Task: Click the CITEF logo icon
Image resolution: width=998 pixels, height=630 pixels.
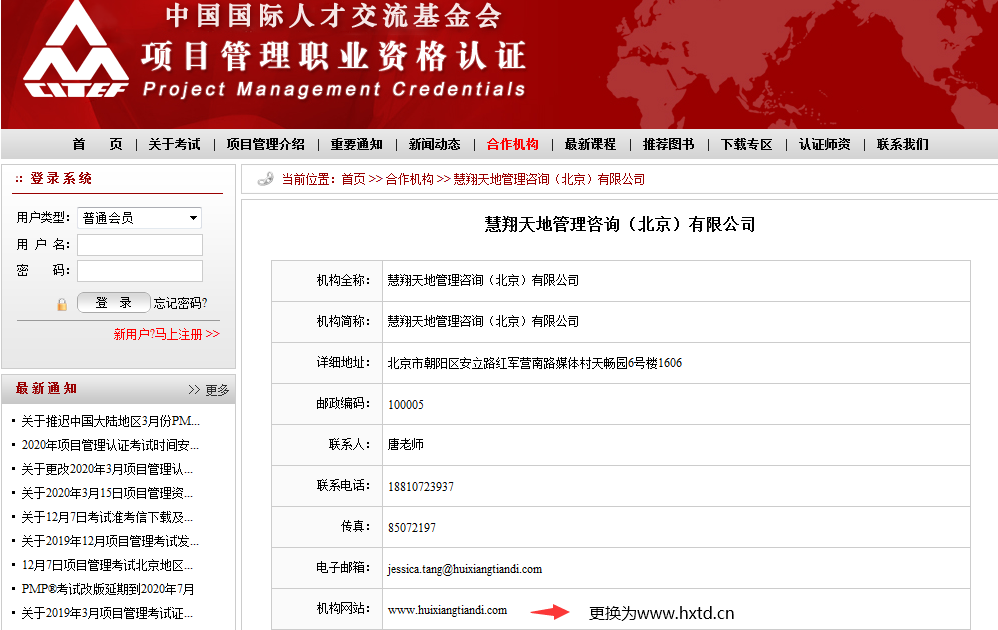Action: tap(76, 55)
